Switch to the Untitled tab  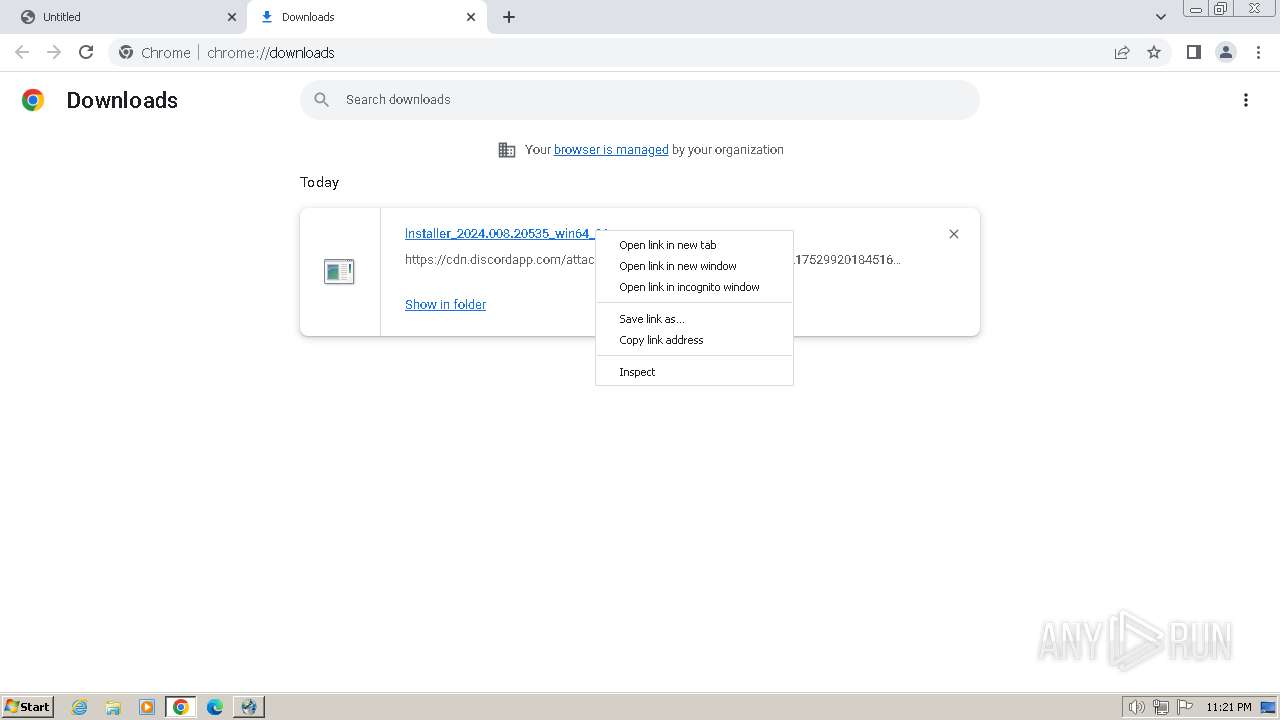click(x=125, y=17)
